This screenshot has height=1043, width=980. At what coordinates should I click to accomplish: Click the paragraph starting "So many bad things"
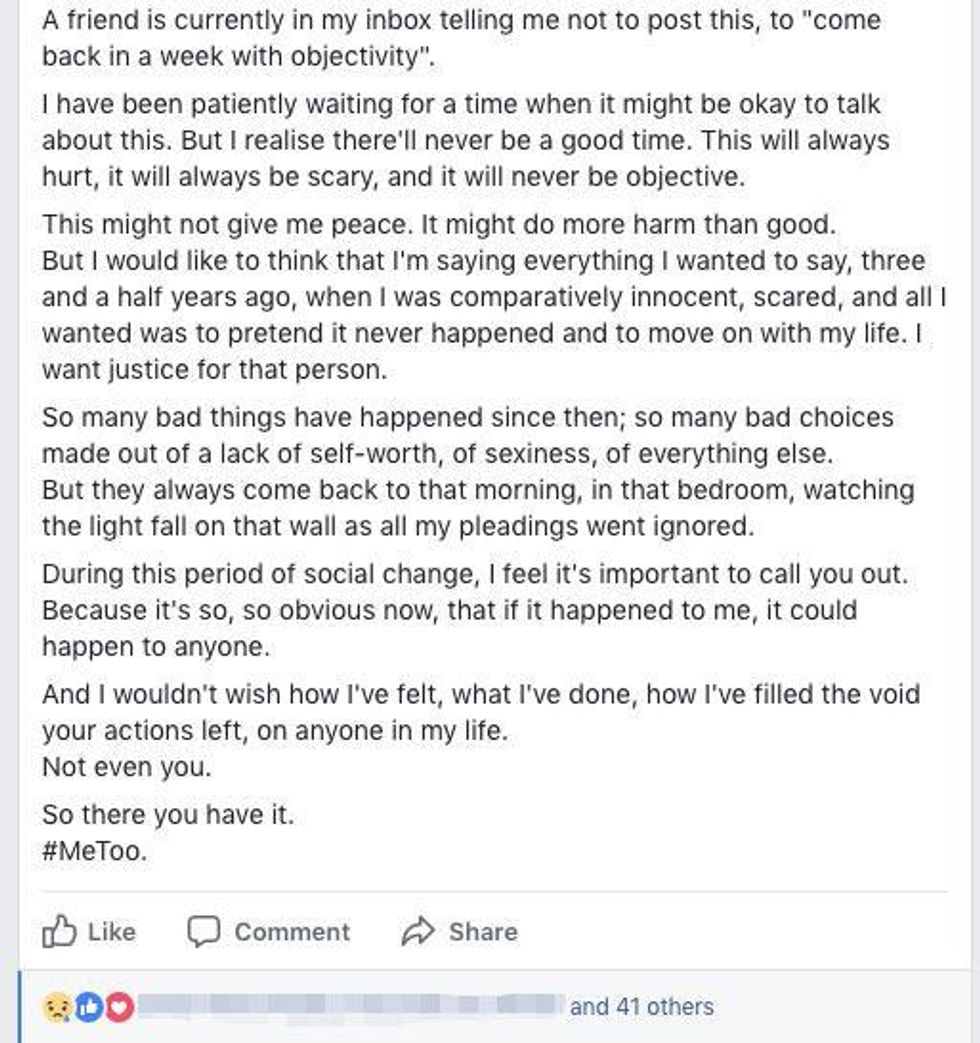coord(478,472)
